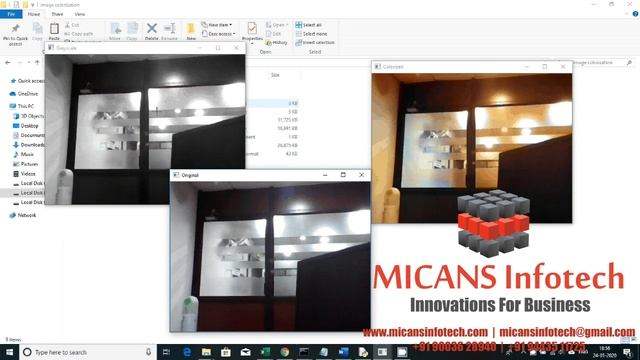Select Network in navigation pane

(23, 215)
